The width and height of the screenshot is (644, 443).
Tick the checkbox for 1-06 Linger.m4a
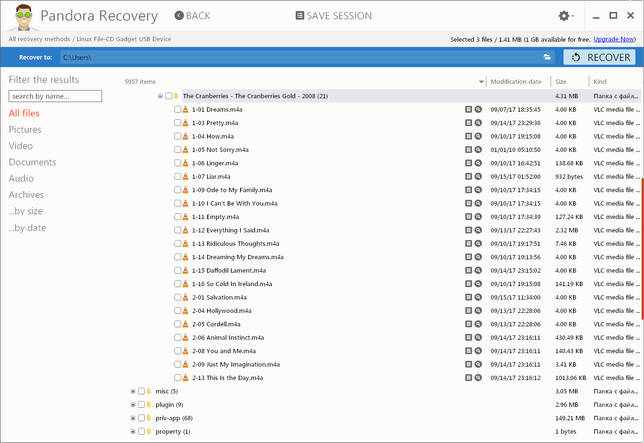pos(177,163)
